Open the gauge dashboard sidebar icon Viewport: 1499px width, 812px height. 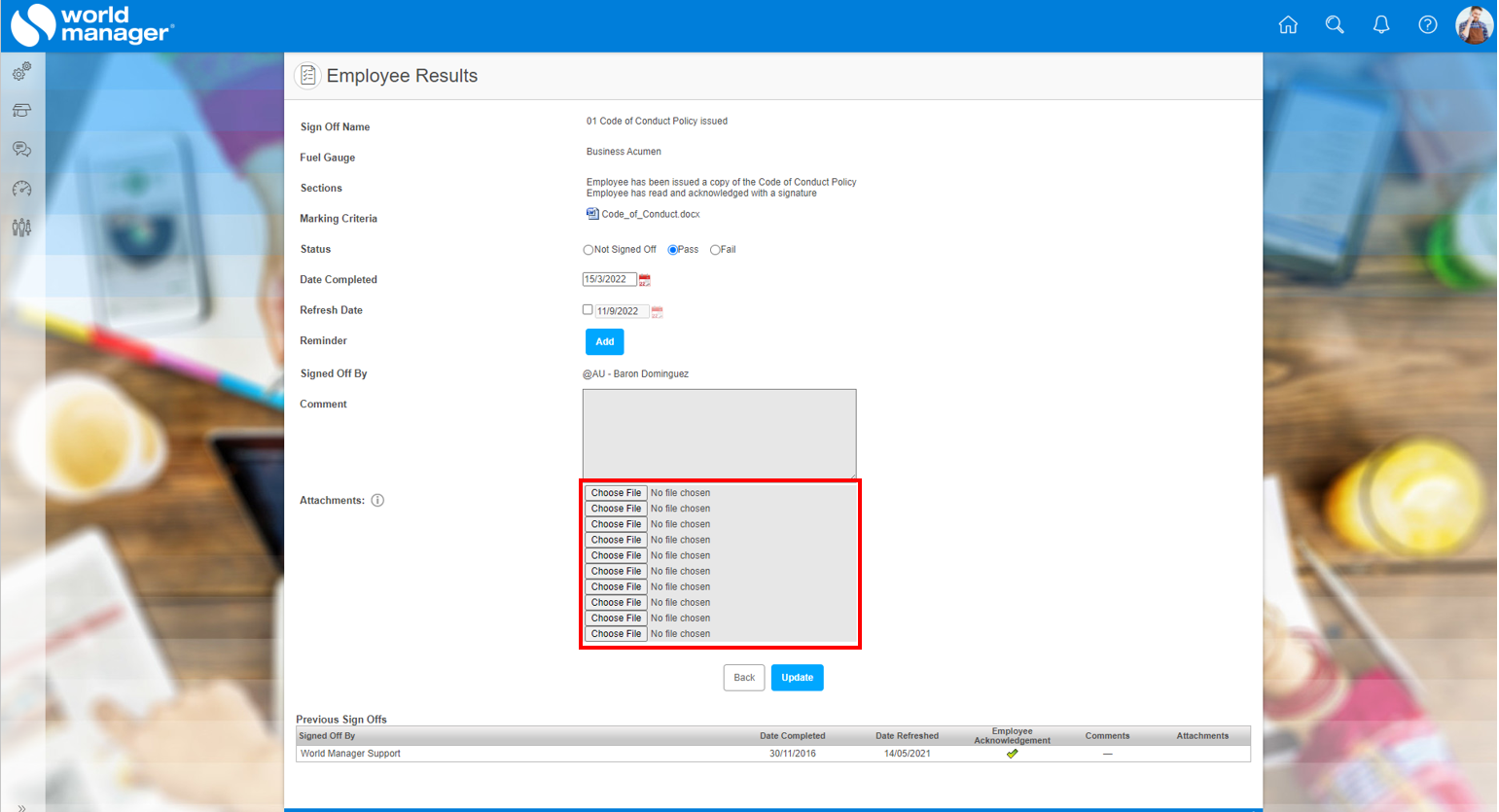pyautogui.click(x=21, y=189)
